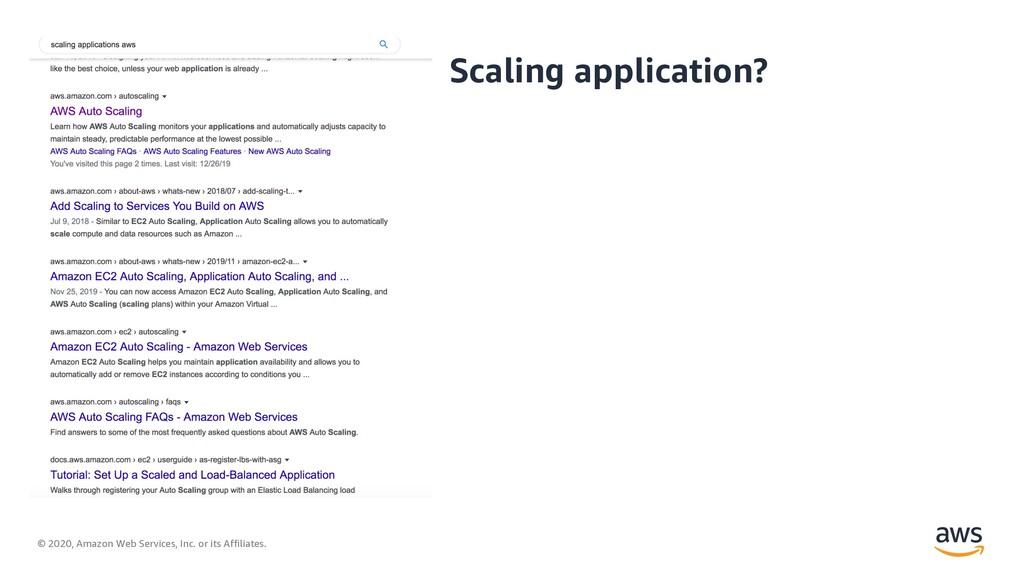The width and height of the screenshot is (1024, 576).
Task: Open 'Amazon EC2 Auto Scaling, Application Auto Scaling, and ...' result
Action: click(199, 276)
